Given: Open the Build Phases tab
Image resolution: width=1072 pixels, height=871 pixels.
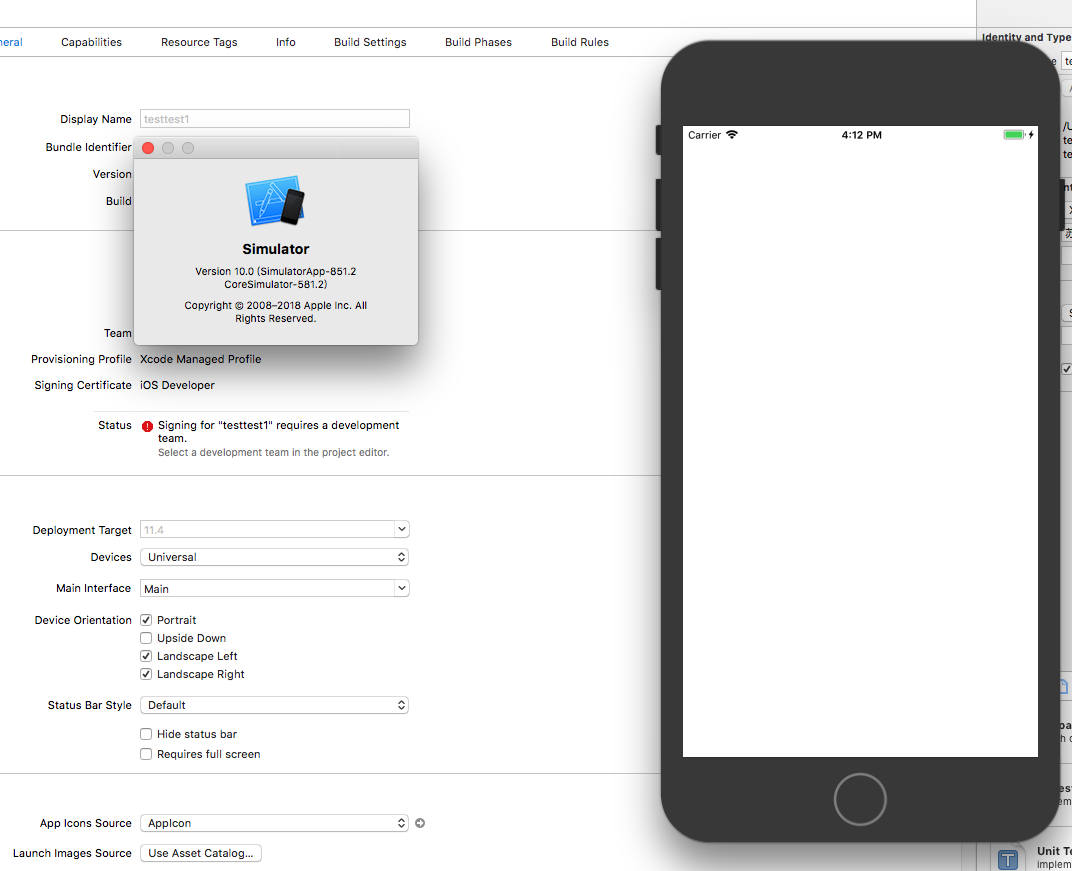Looking at the screenshot, I should (x=479, y=42).
